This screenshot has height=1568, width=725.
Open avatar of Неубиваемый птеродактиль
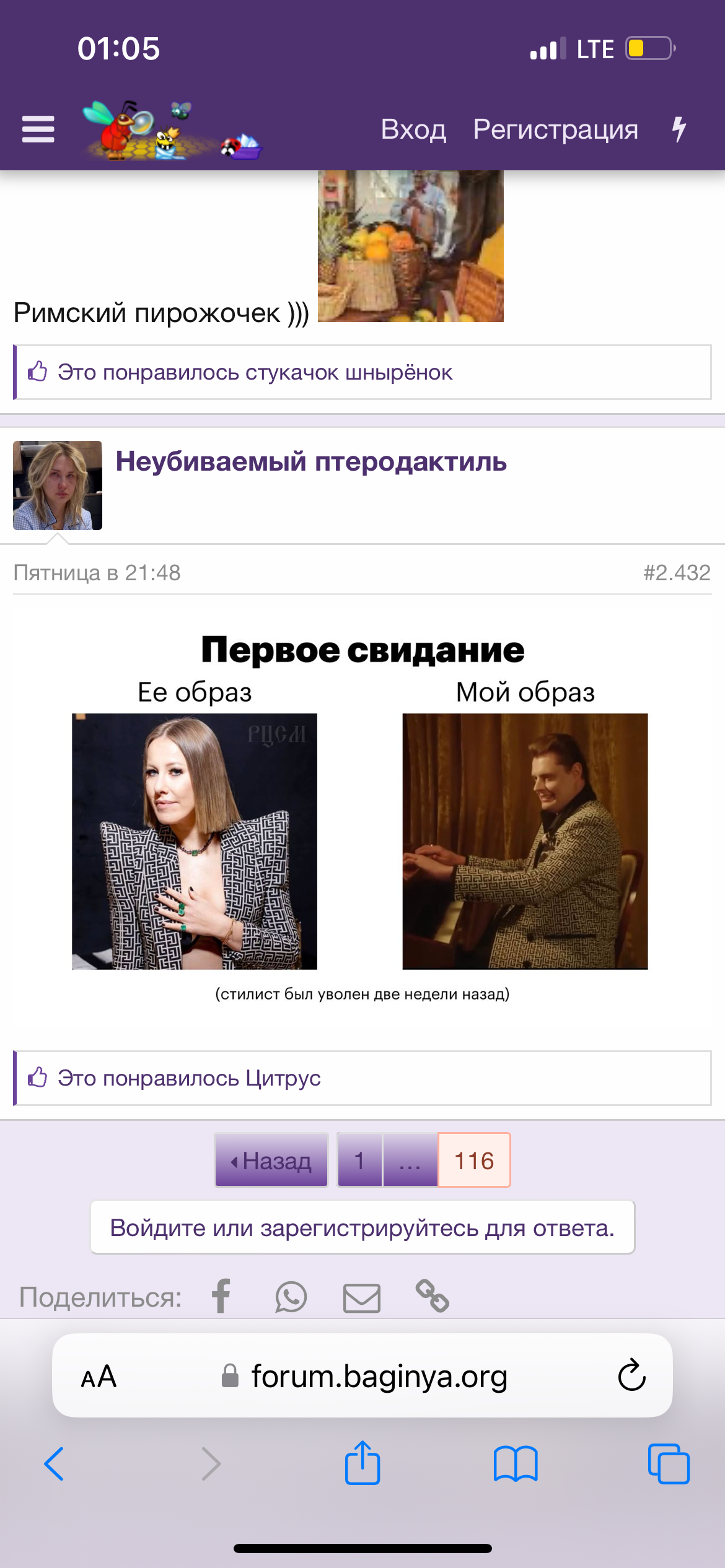(x=58, y=486)
